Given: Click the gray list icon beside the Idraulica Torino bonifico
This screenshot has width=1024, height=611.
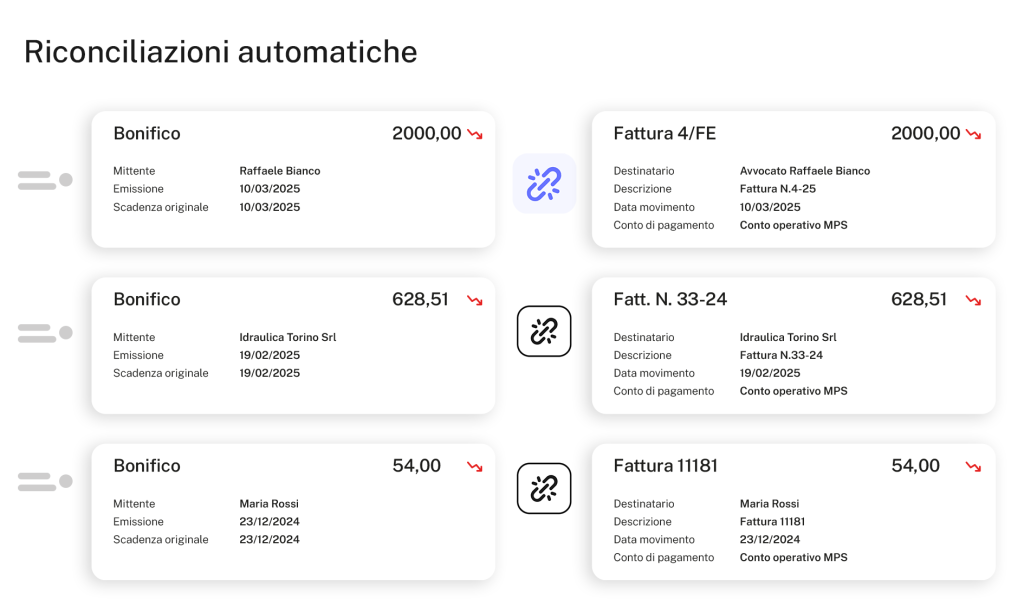Looking at the screenshot, I should (45, 333).
